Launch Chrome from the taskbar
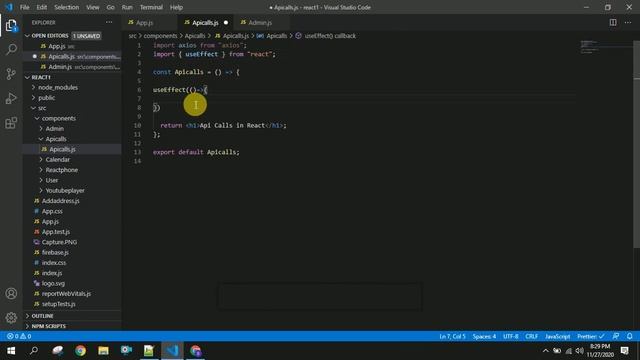Viewport: 640px width, 360px height. coord(80,351)
